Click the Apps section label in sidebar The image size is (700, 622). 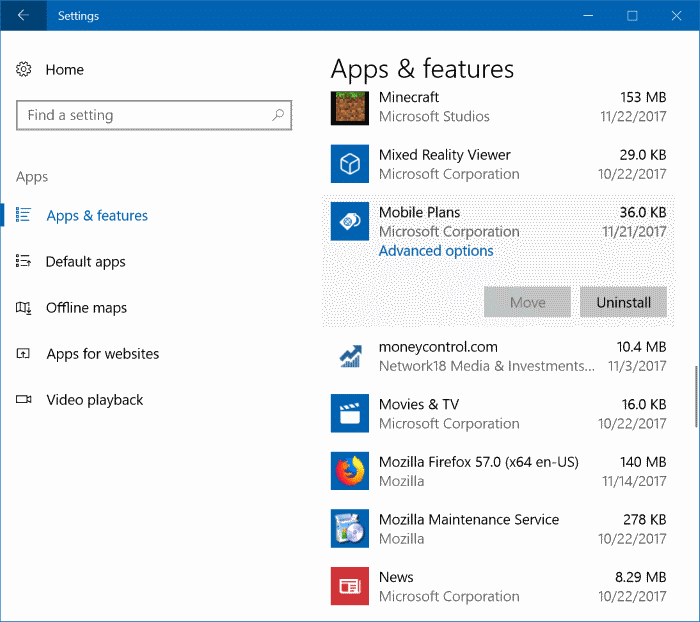coord(32,177)
